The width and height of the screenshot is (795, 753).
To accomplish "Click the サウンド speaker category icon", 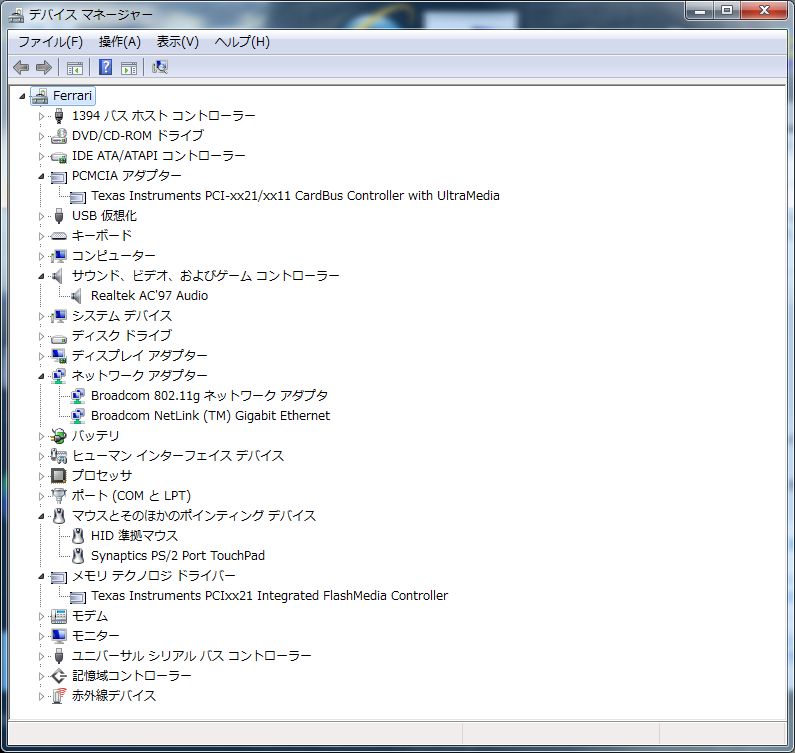I will 57,276.
